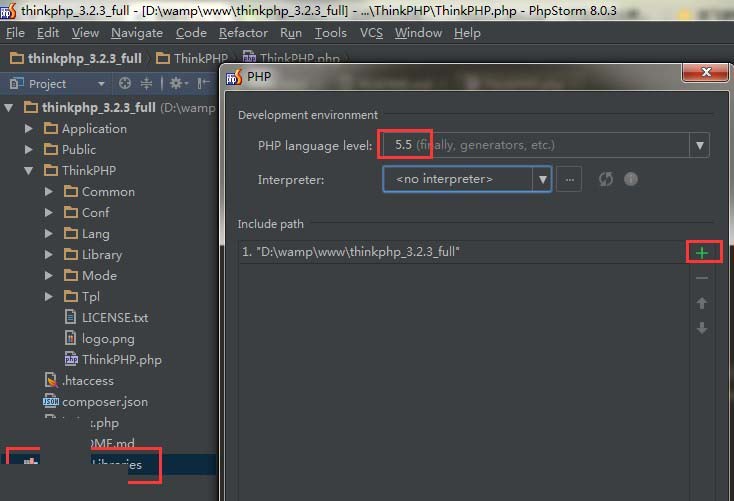Click the logo.png image file icon
Screen dimensions: 734x501
pos(70,338)
